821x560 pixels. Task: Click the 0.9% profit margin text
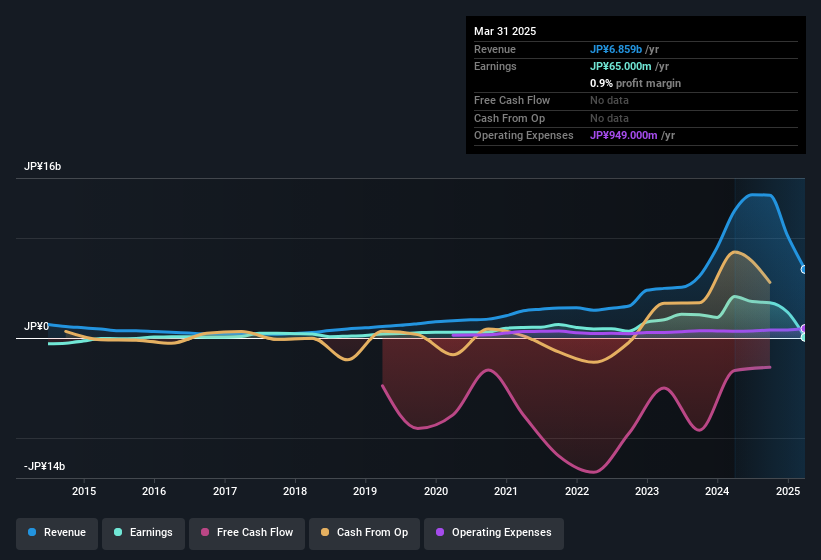635,83
